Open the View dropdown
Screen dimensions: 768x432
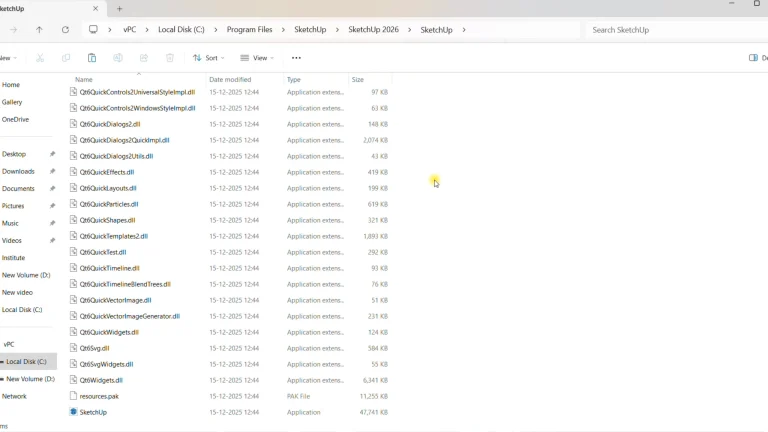click(x=257, y=58)
